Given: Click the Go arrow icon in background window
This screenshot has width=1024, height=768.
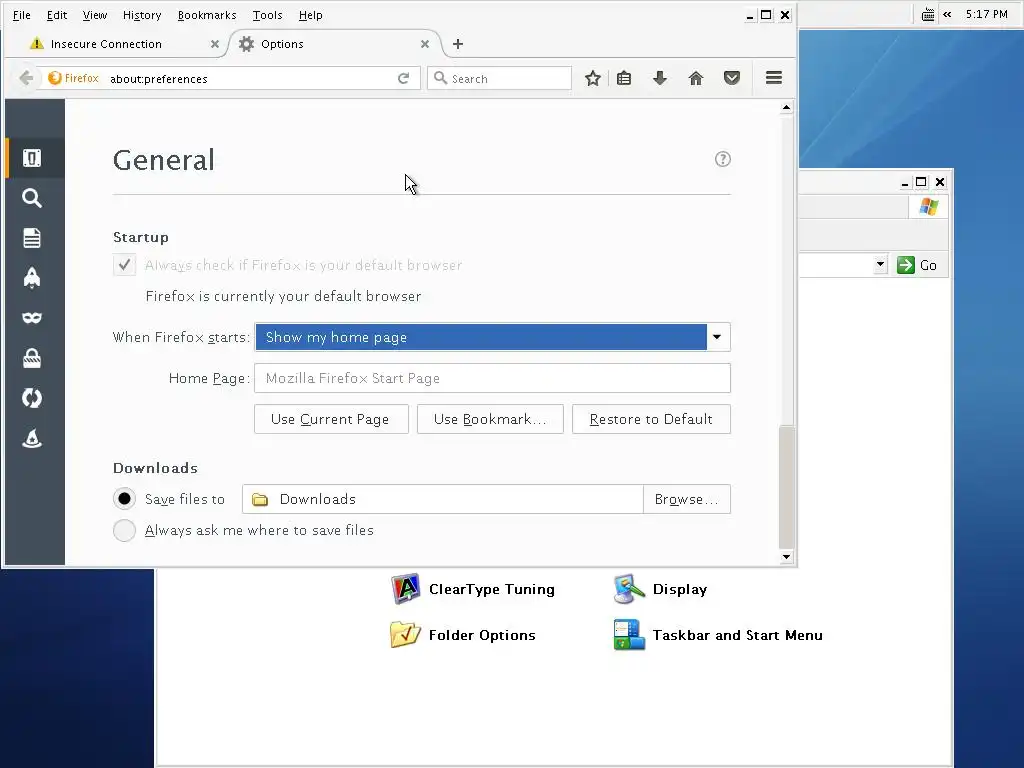Looking at the screenshot, I should tap(906, 264).
